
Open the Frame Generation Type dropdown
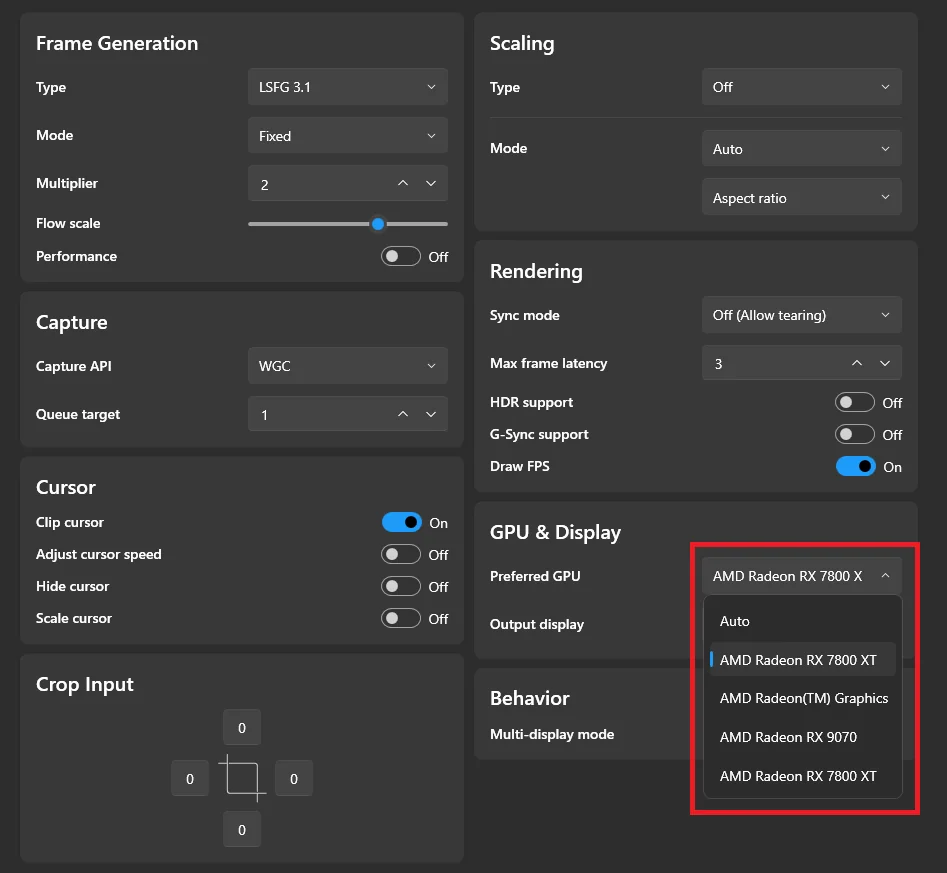348,87
